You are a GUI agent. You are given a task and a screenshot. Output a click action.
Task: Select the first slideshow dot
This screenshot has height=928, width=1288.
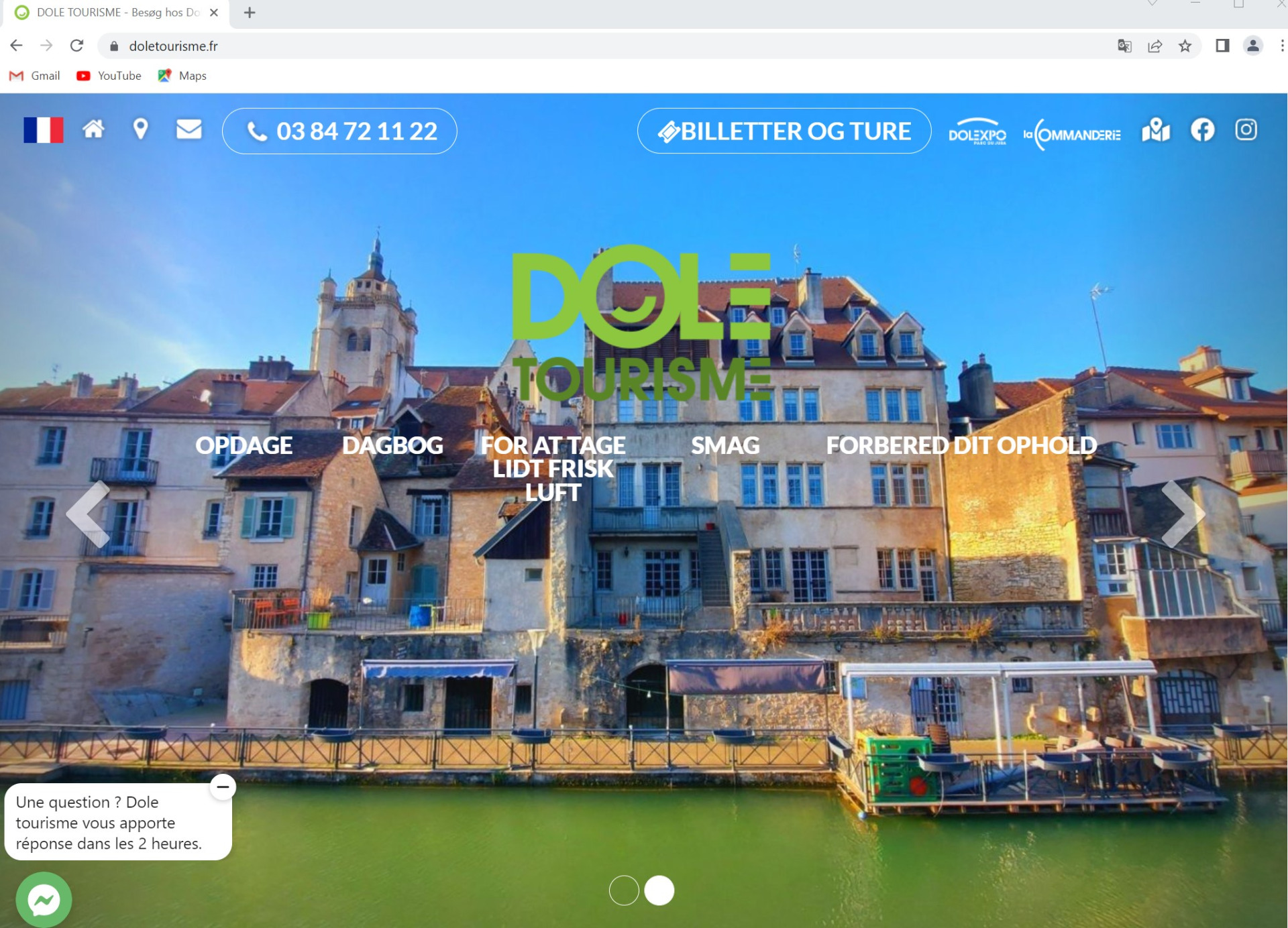624,890
